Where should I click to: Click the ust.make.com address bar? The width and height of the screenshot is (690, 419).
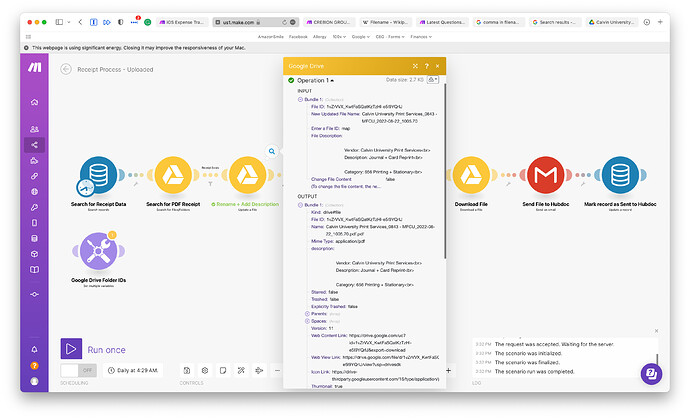click(x=256, y=22)
